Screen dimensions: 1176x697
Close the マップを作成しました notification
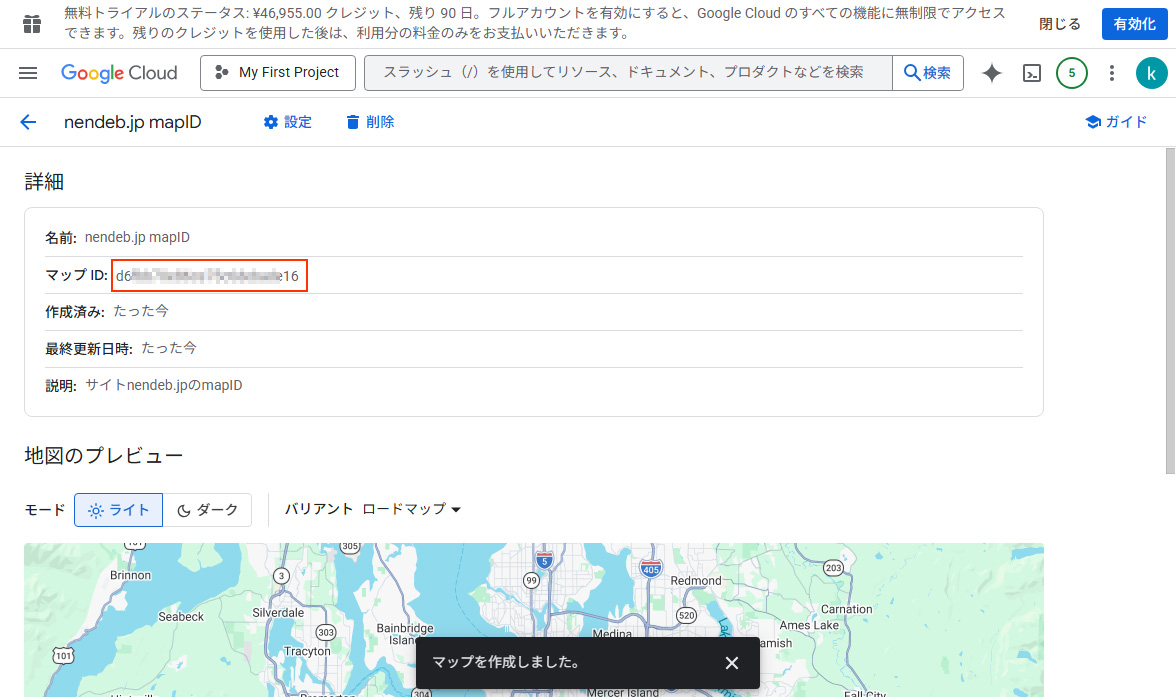point(732,663)
